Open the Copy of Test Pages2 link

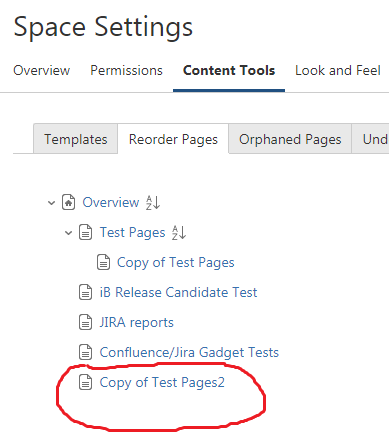[162, 383]
